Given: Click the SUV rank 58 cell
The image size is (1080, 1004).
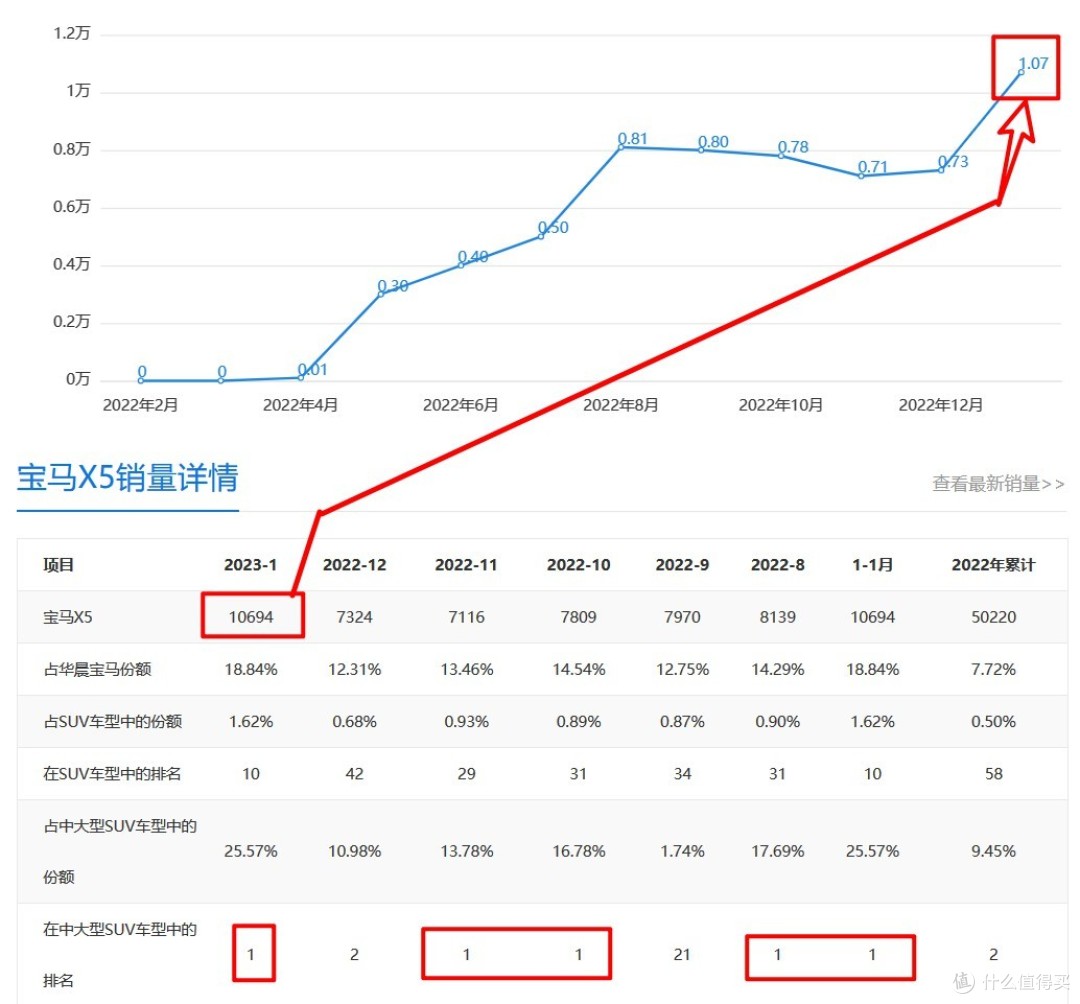Looking at the screenshot, I should (993, 774).
